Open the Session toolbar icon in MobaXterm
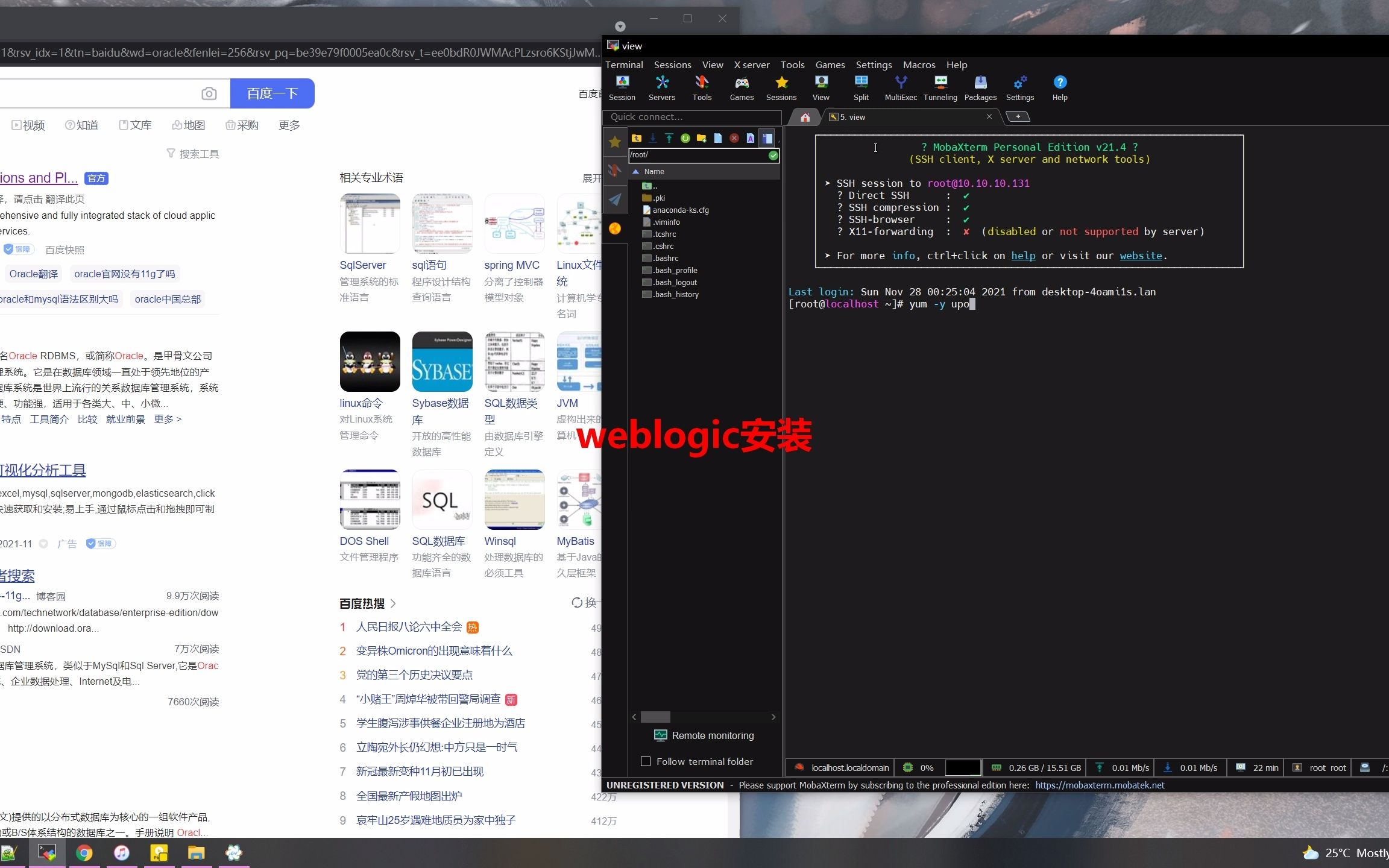Screen dimensions: 1389x868 coord(622,88)
